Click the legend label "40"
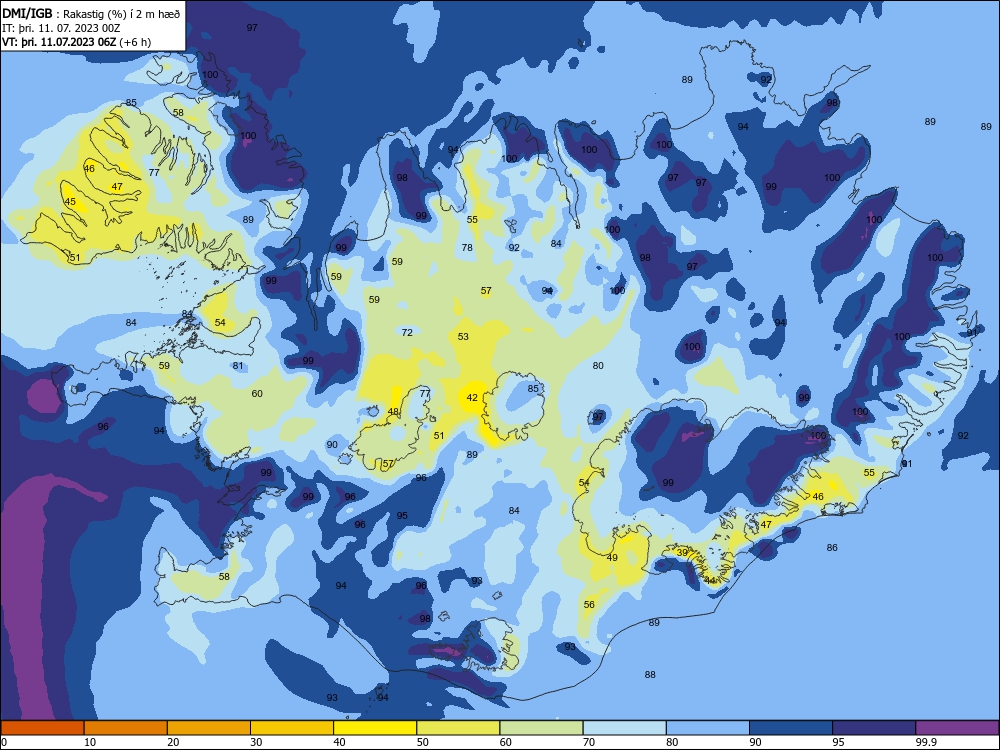The width and height of the screenshot is (1000, 750). point(339,742)
